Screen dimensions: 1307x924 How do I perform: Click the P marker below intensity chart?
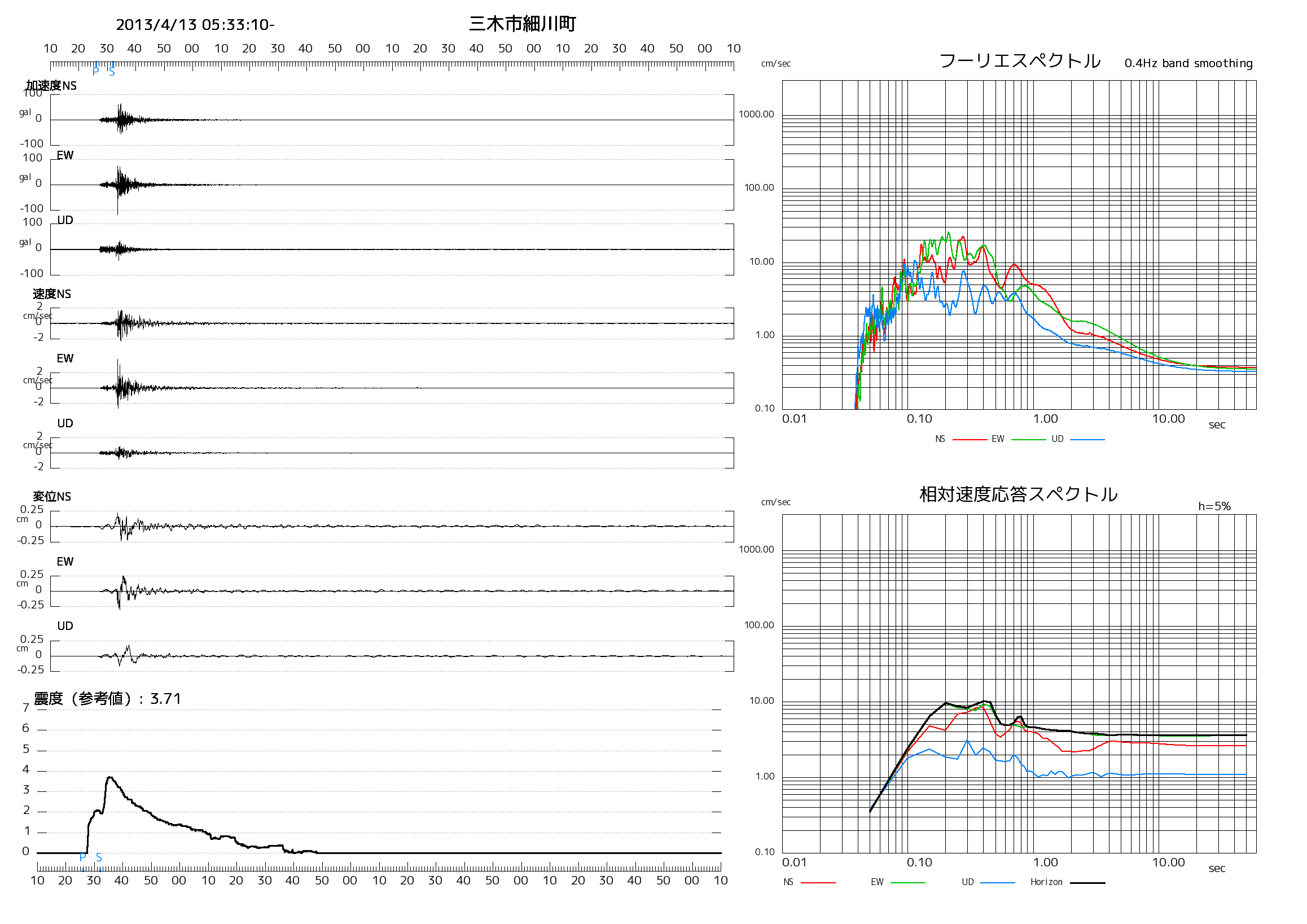click(82, 857)
